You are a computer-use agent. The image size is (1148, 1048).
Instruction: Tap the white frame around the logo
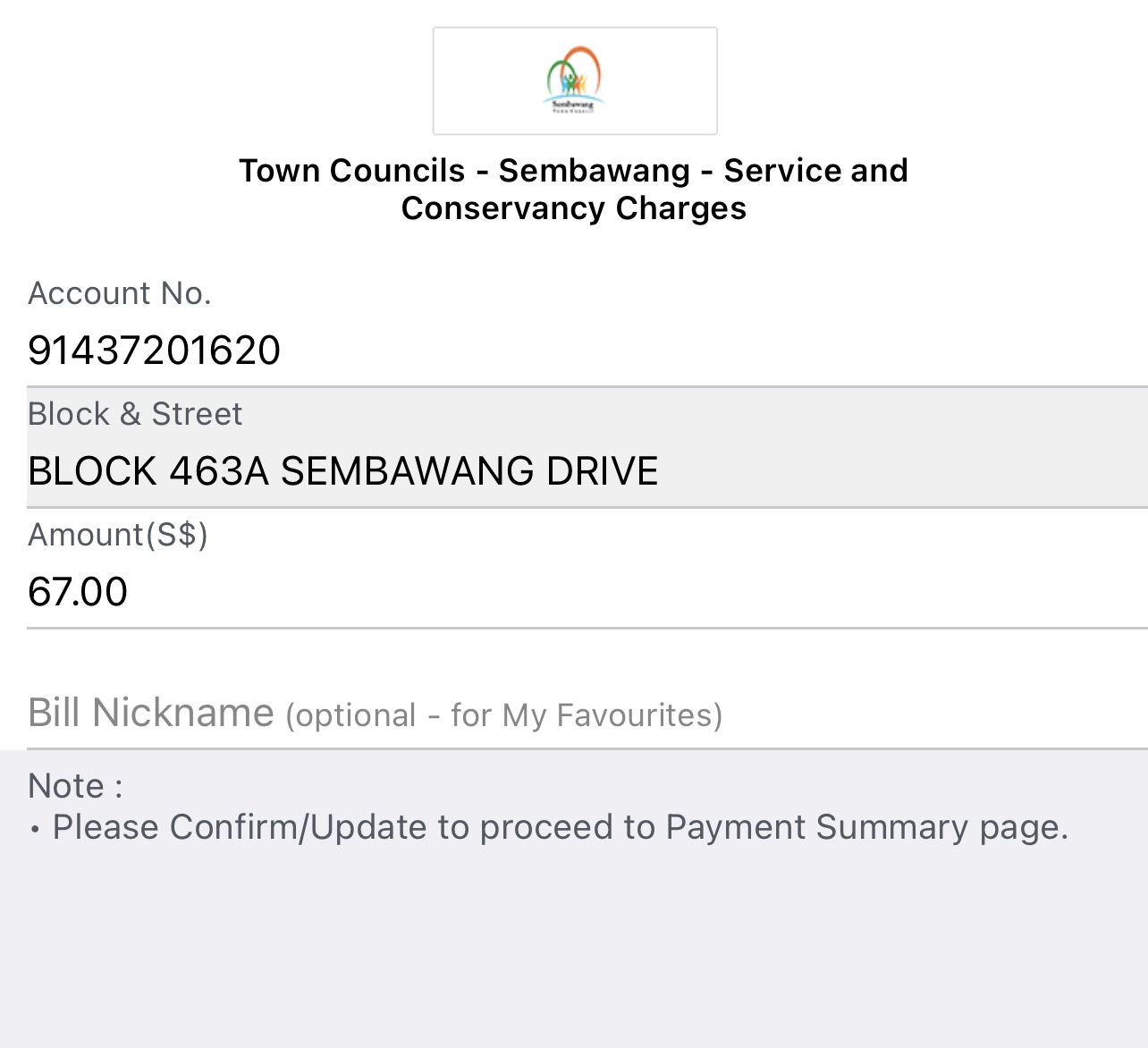coord(575,80)
